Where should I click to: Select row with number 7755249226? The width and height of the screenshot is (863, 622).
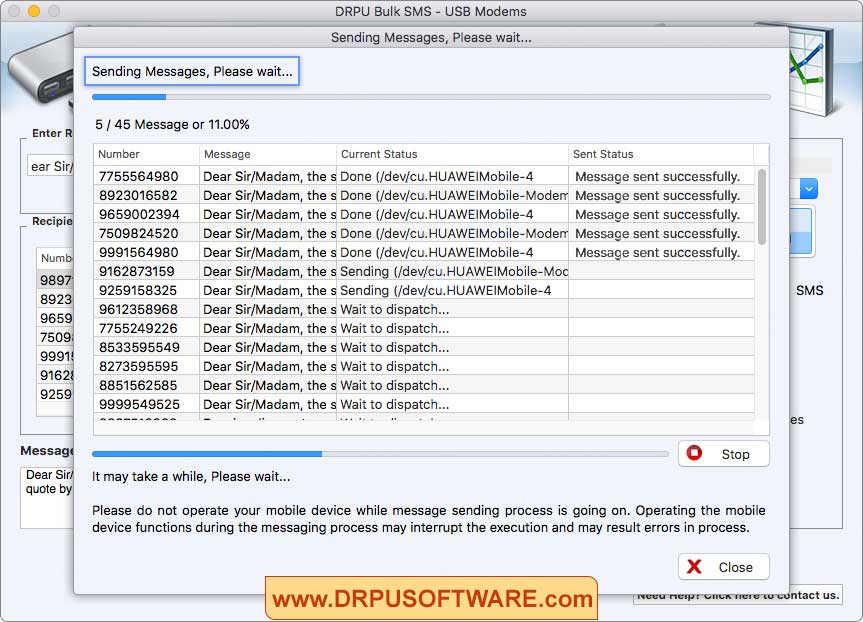424,329
